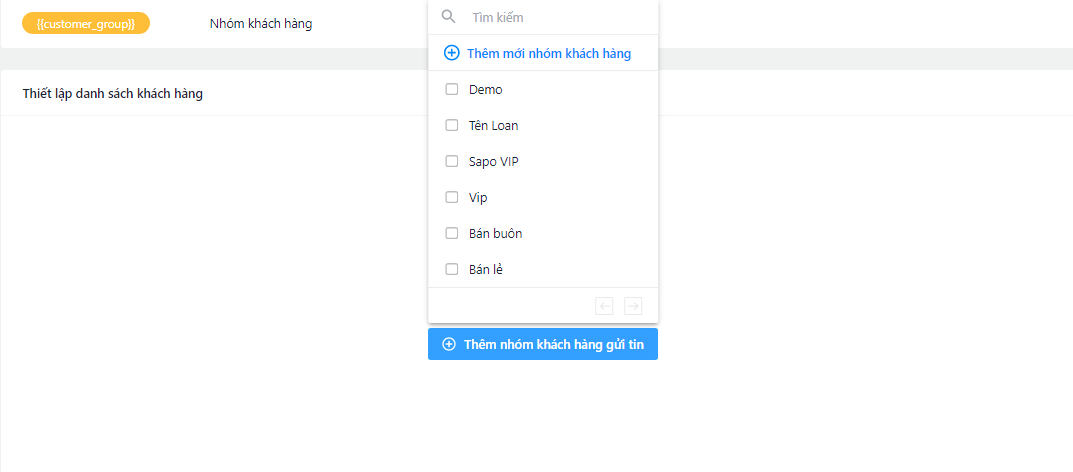Open the Thêm mới nhóm khách hàng link

click(x=549, y=53)
